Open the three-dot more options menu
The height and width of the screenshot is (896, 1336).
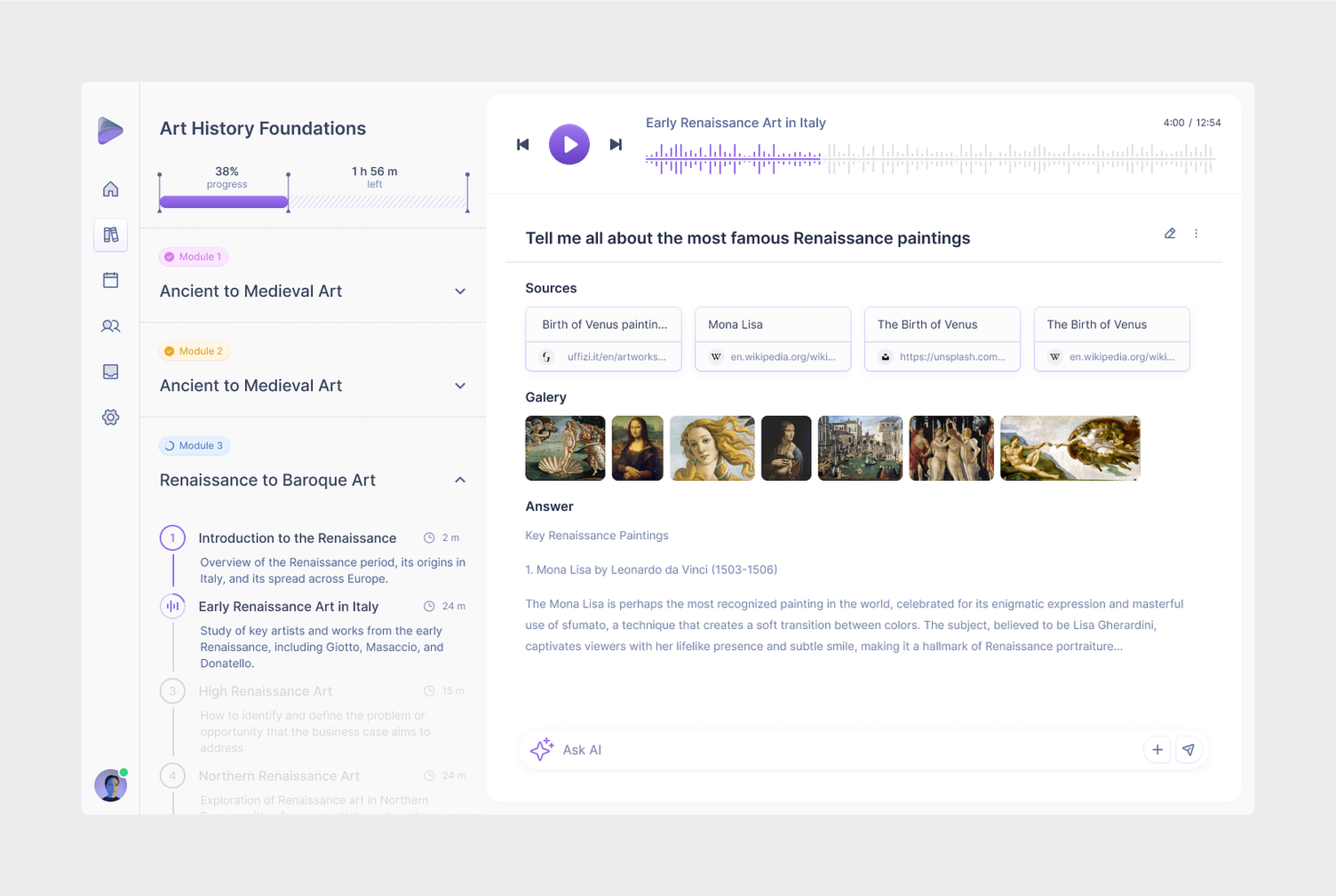(x=1195, y=233)
